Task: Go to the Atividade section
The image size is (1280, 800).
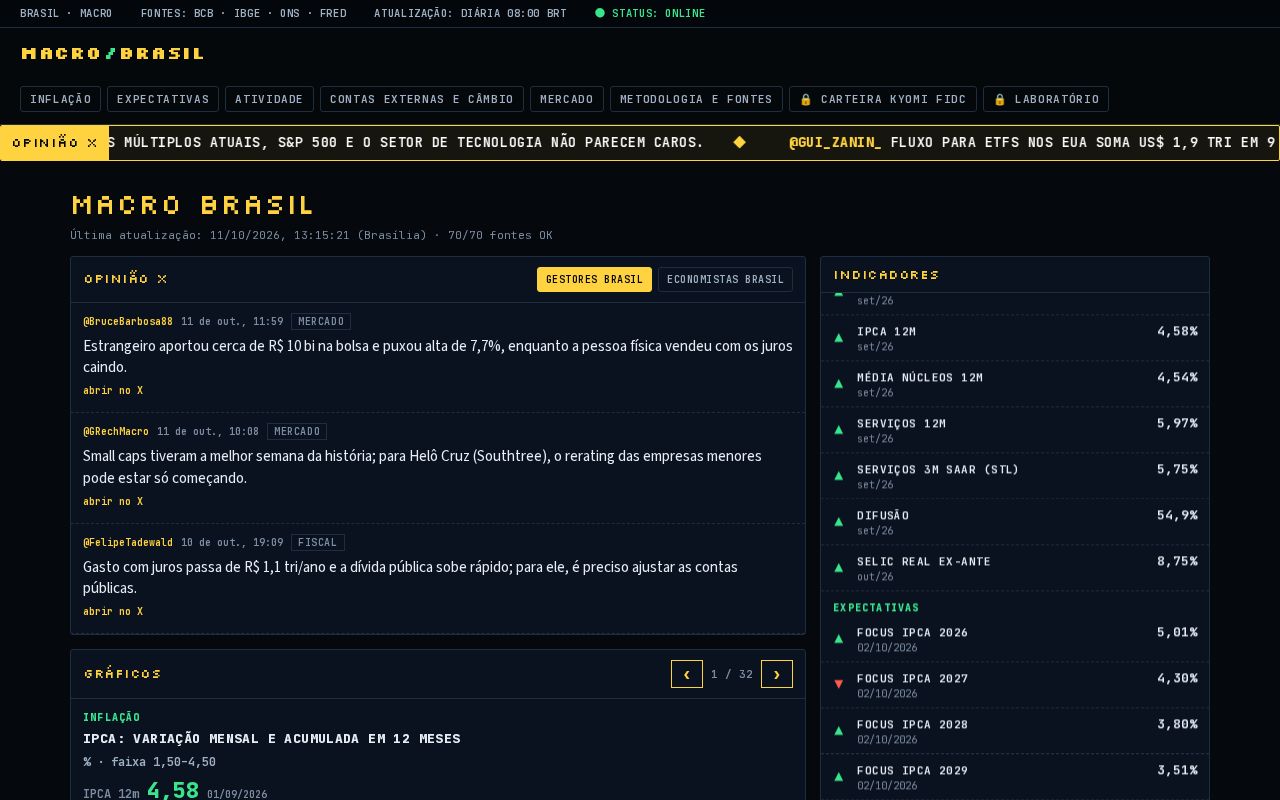Action: 269,99
